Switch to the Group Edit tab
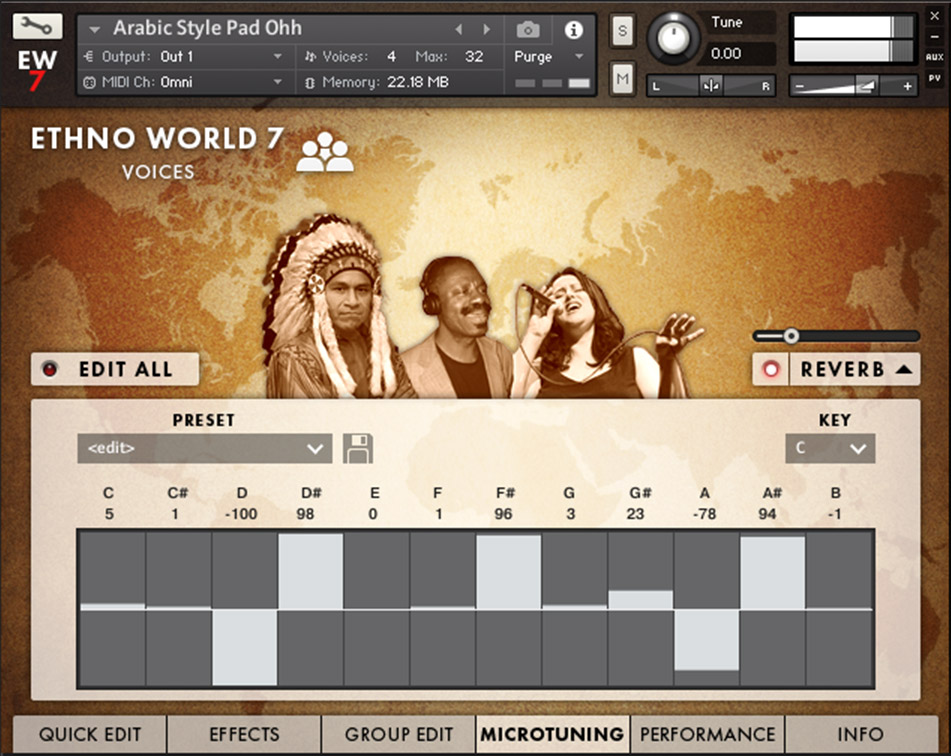The width and height of the screenshot is (951, 756). click(398, 734)
